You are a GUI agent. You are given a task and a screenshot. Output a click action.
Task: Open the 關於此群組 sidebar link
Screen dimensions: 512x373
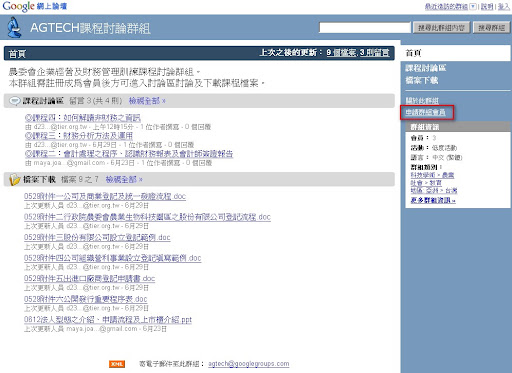422,100
